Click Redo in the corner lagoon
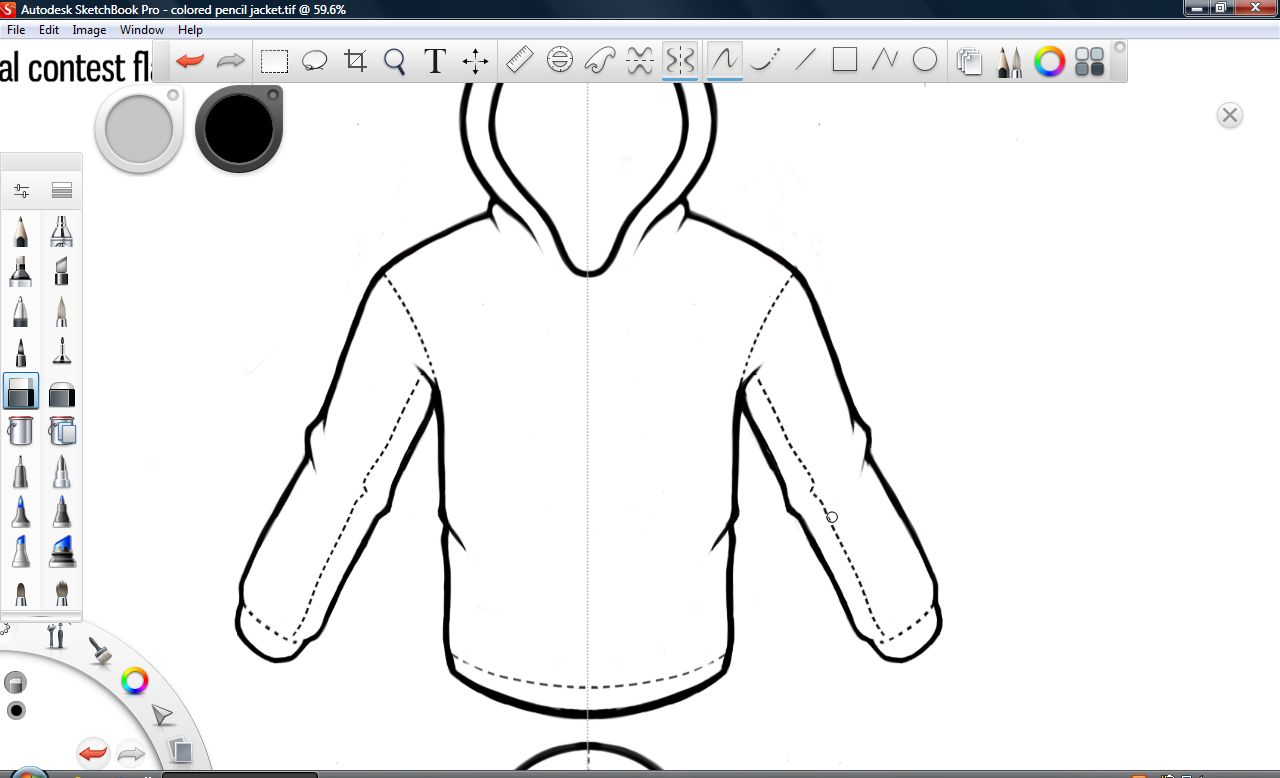Screen dimensions: 1280x778 (131, 753)
